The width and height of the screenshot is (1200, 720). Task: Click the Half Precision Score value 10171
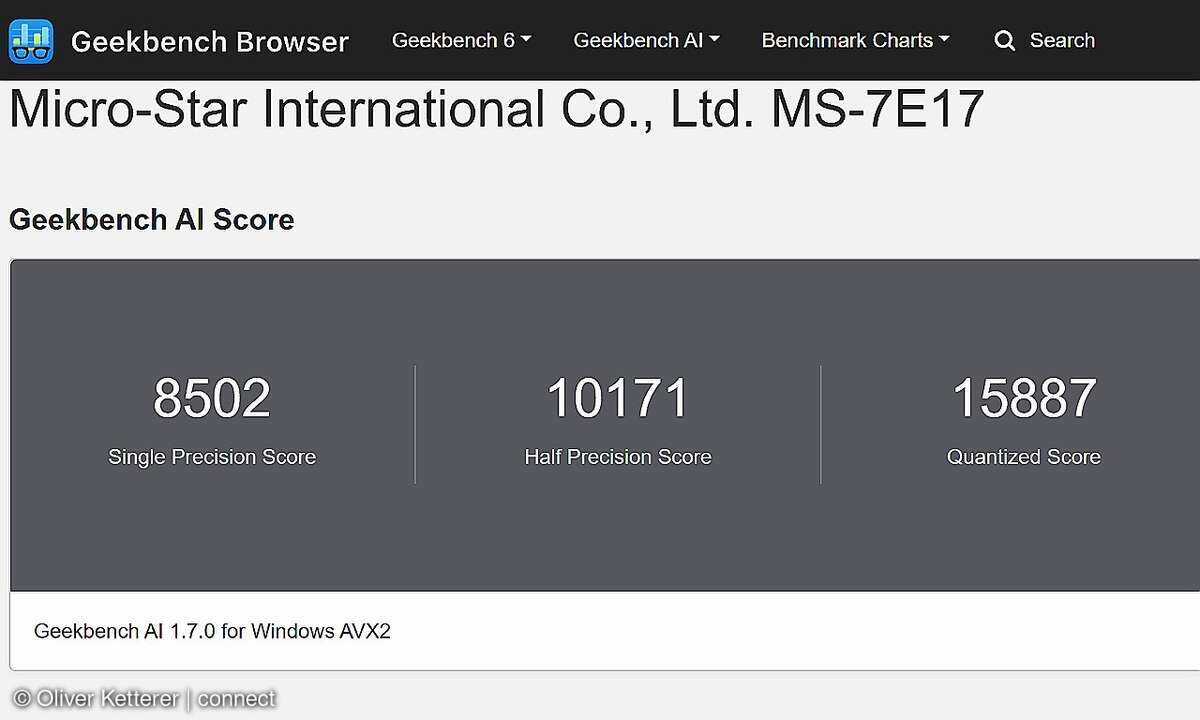617,398
